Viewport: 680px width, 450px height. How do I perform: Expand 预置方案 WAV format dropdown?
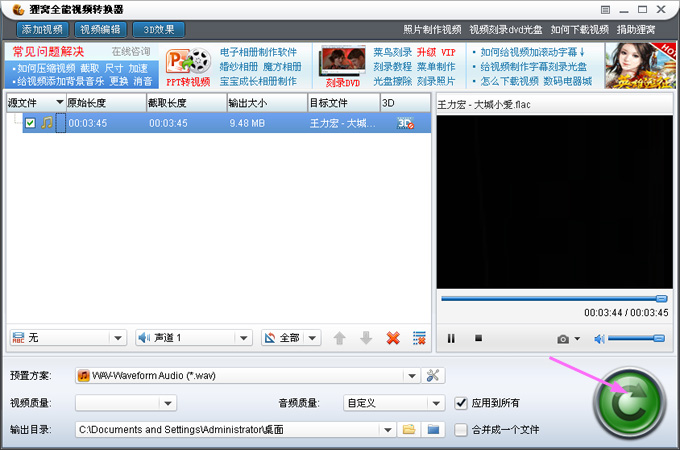click(412, 376)
